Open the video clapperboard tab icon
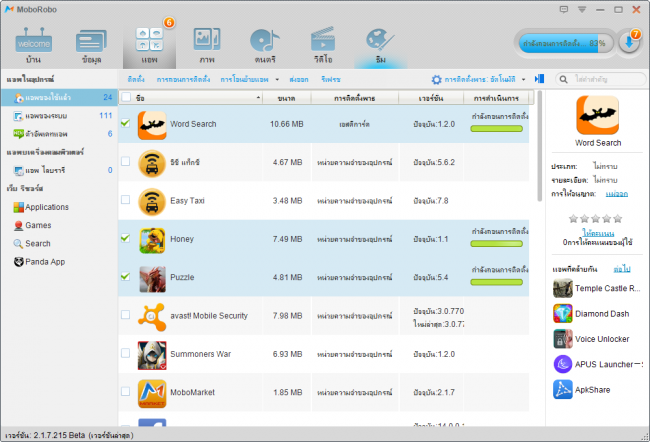Image resolution: width=650 pixels, height=442 pixels. coord(323,40)
